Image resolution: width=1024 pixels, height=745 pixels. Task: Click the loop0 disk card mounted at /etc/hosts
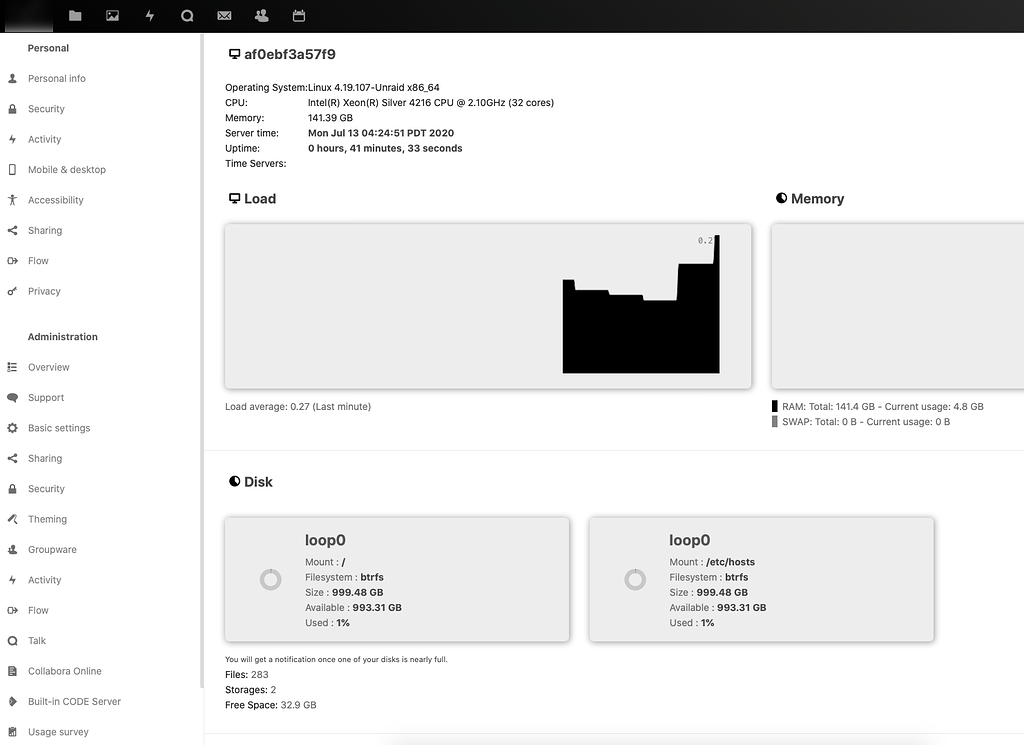pyautogui.click(x=761, y=579)
